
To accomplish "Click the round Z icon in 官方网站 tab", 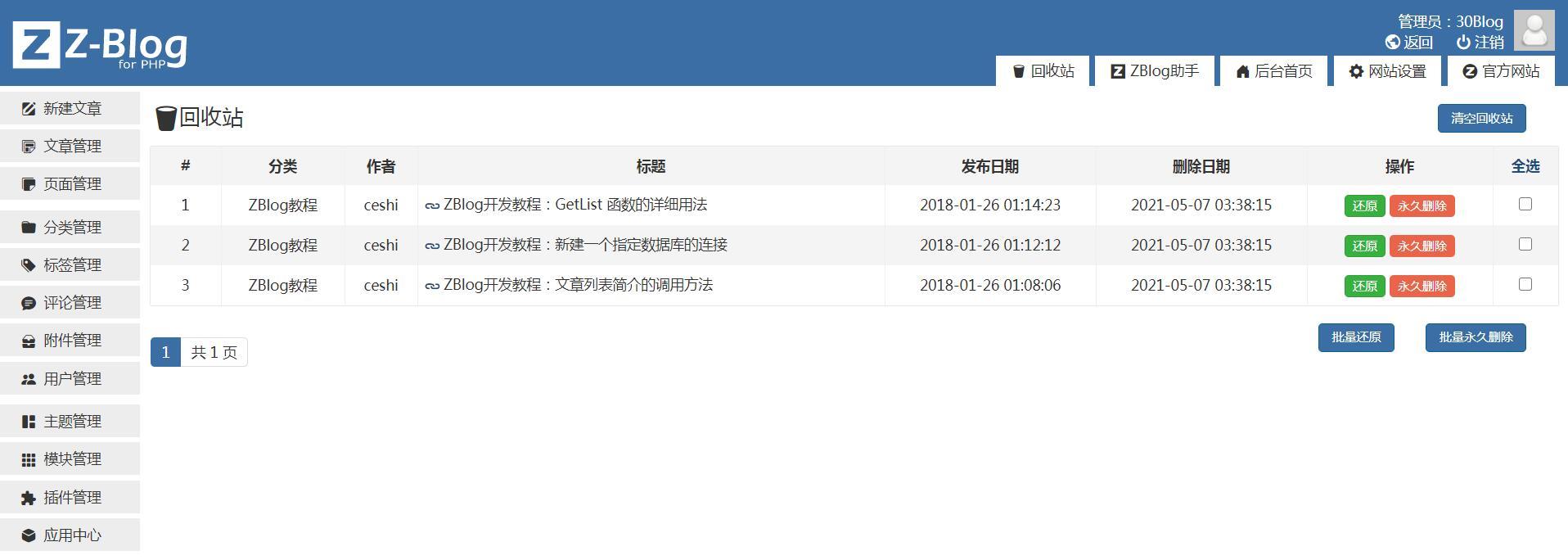I will (1470, 71).
